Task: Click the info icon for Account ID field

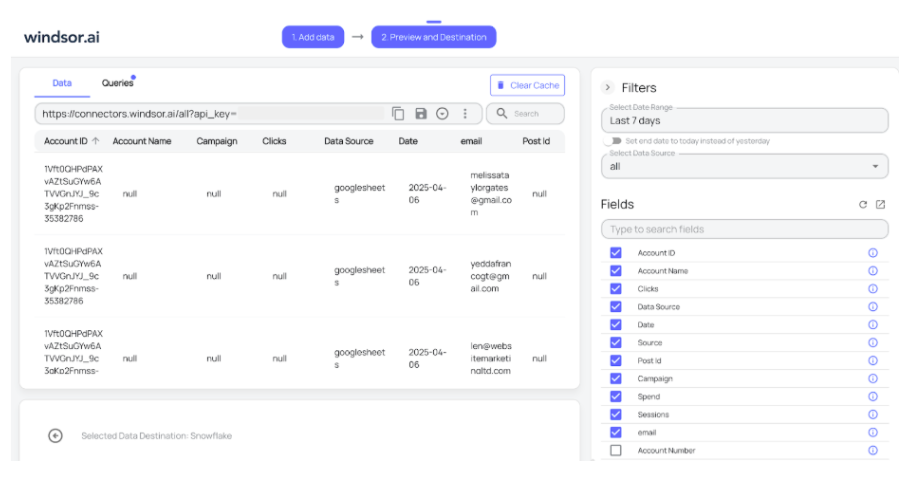Action: click(x=872, y=253)
